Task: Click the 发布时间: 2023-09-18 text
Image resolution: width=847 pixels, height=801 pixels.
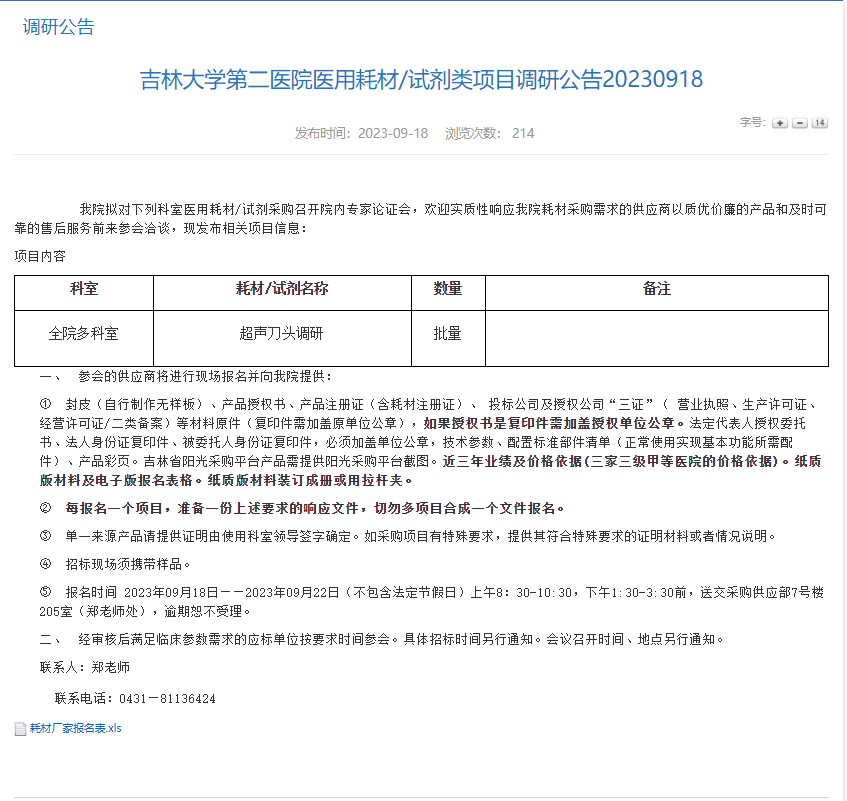Action: point(361,133)
